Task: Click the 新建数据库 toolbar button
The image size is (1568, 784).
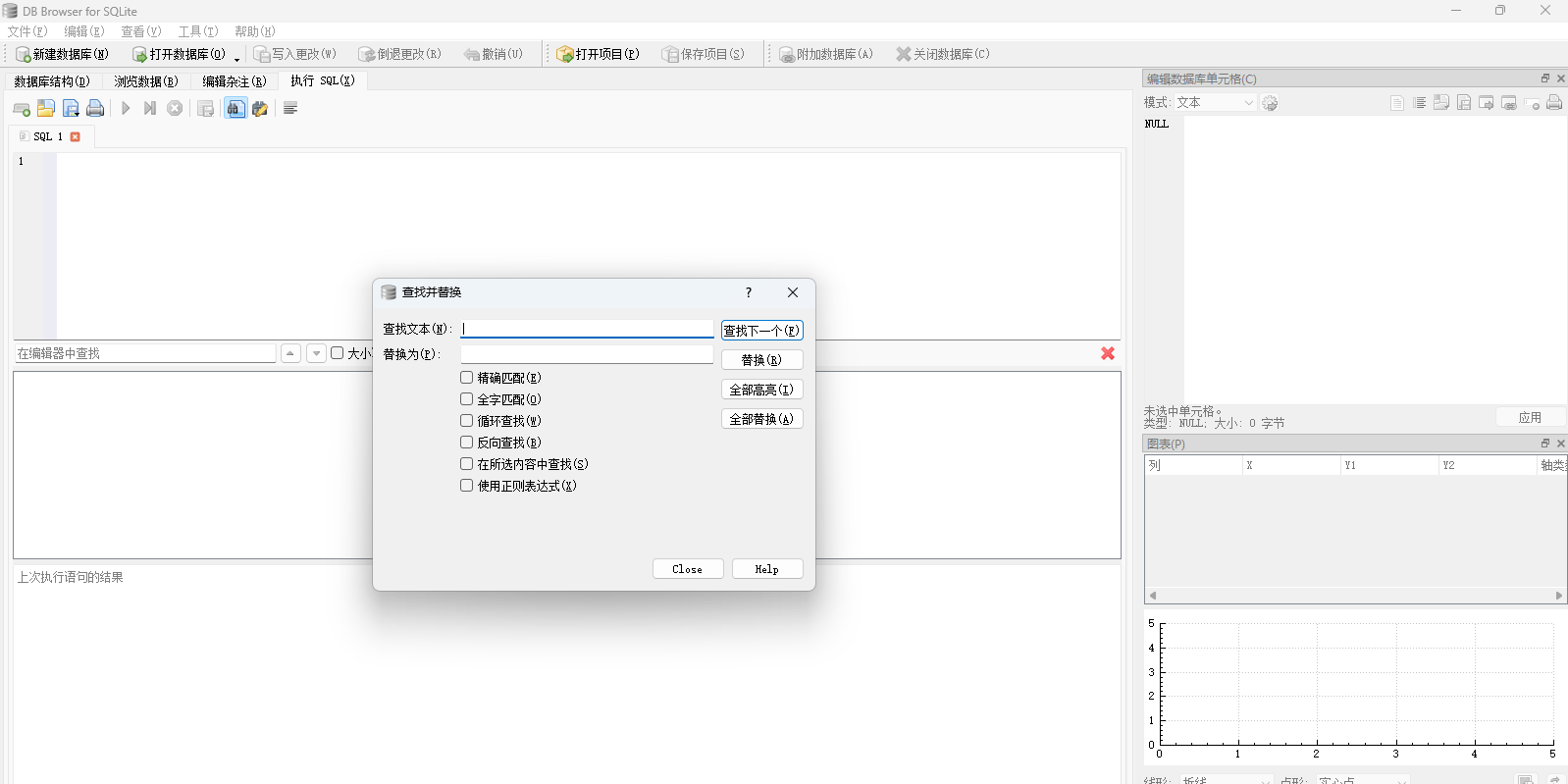Action: (x=63, y=54)
